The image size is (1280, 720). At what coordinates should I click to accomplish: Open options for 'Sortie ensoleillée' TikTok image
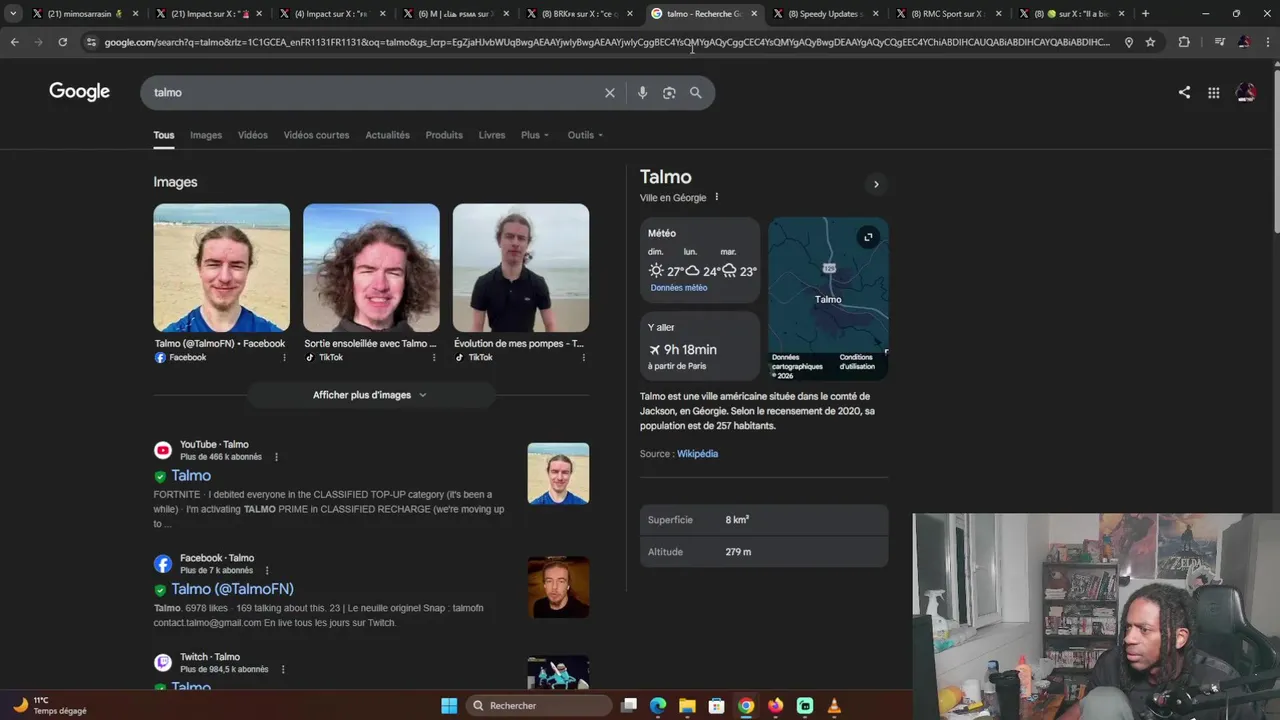[434, 357]
